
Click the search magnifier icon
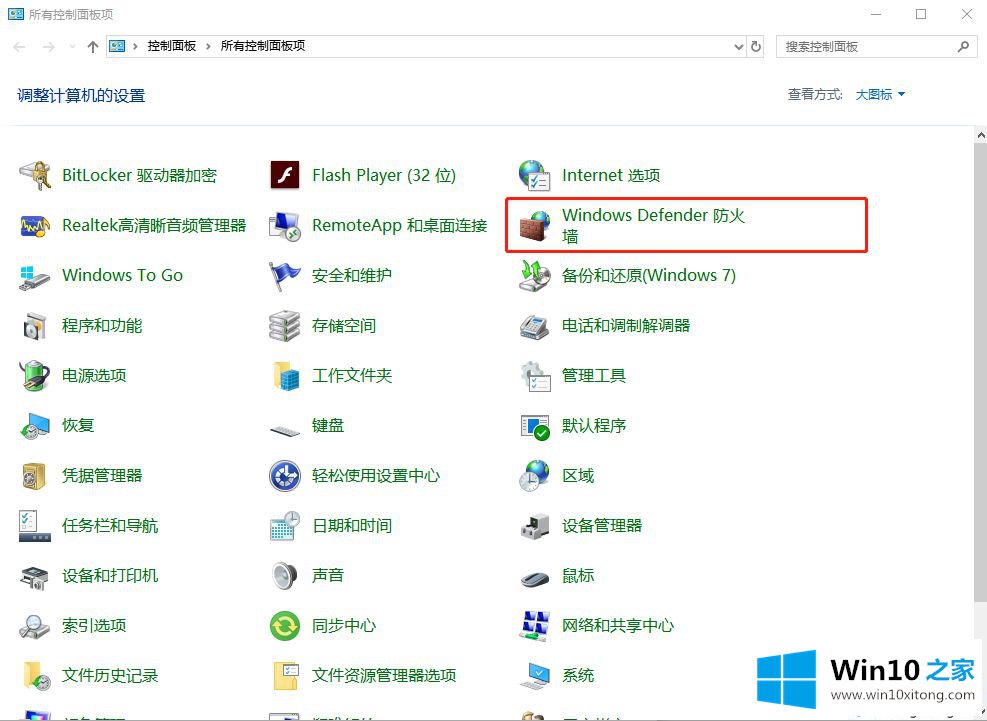(963, 47)
